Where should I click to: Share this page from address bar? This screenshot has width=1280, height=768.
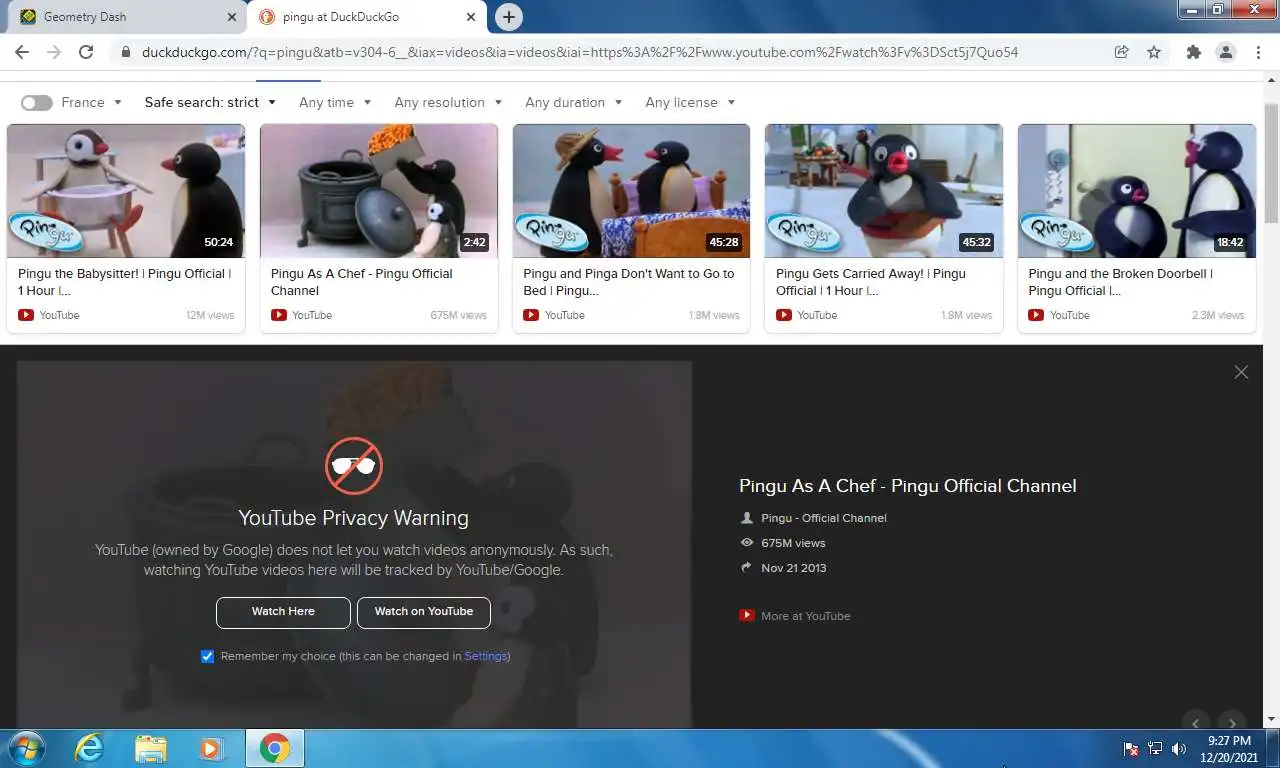1122,52
